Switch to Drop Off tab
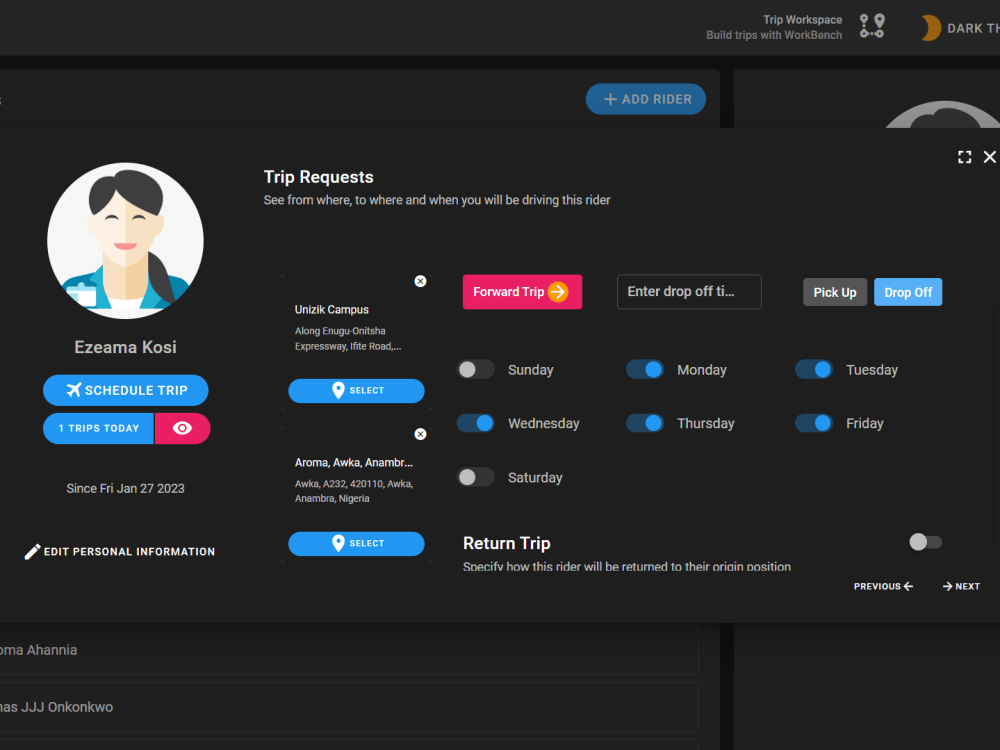 (908, 292)
